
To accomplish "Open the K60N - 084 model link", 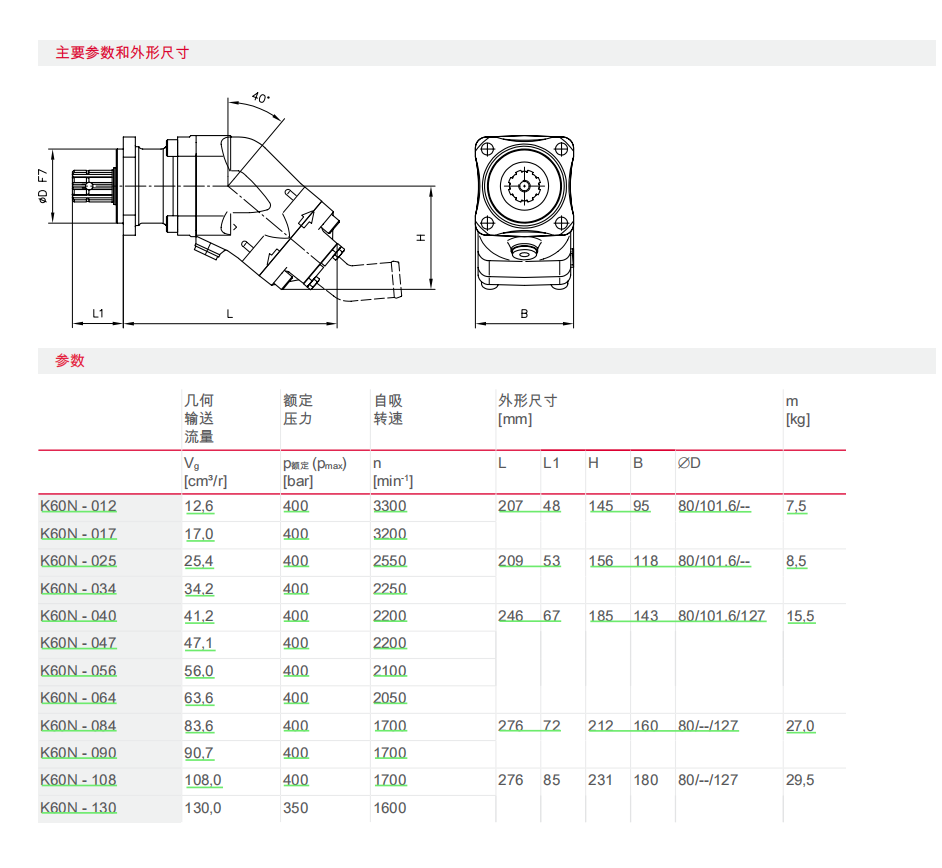I will (x=78, y=726).
